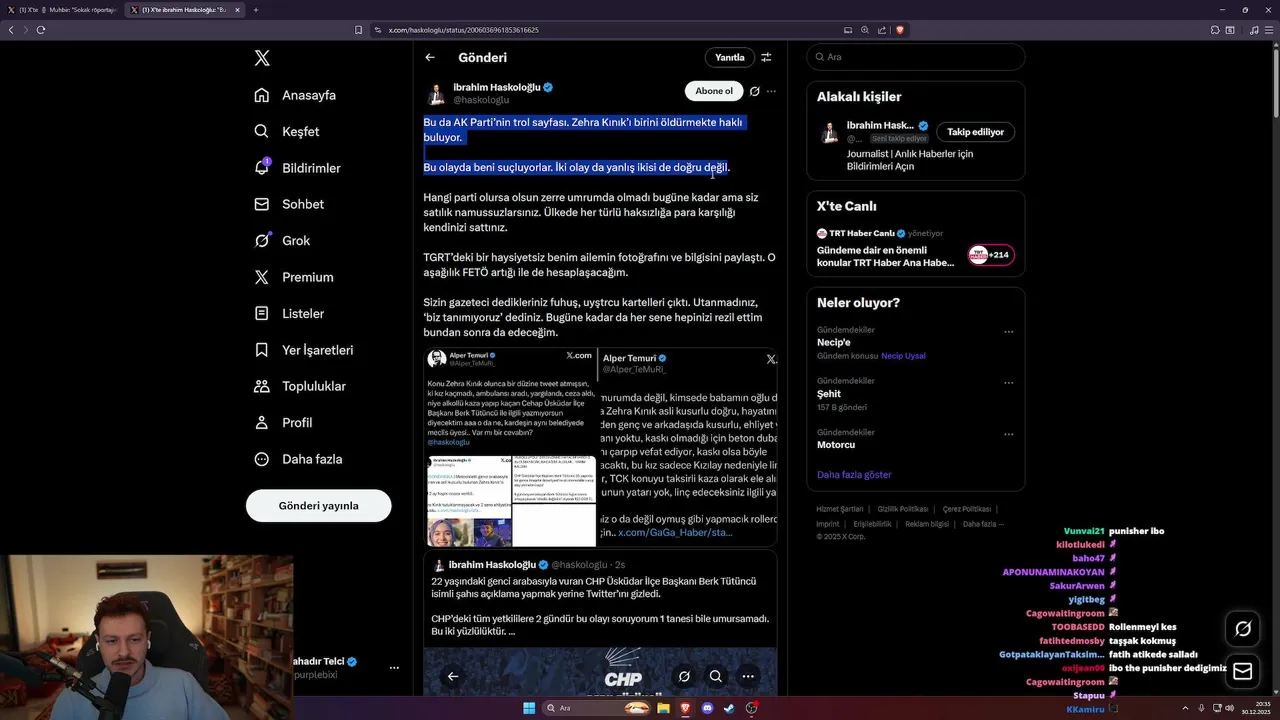Open İbrahim Haskoloğlu post author name

(496, 87)
